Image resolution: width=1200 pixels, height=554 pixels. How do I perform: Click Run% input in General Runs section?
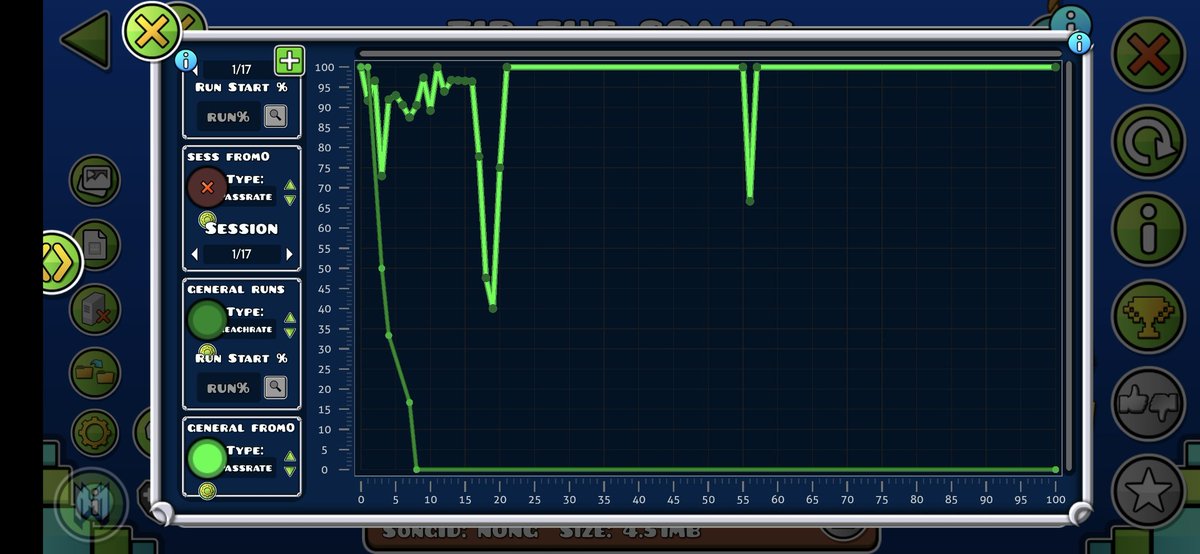228,387
